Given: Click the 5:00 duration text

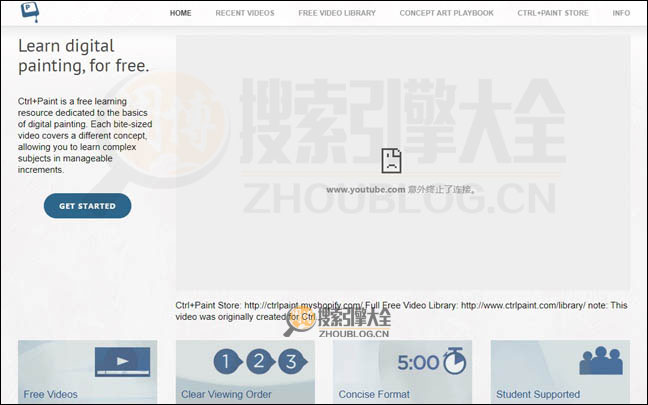Looking at the screenshot, I should (418, 363).
